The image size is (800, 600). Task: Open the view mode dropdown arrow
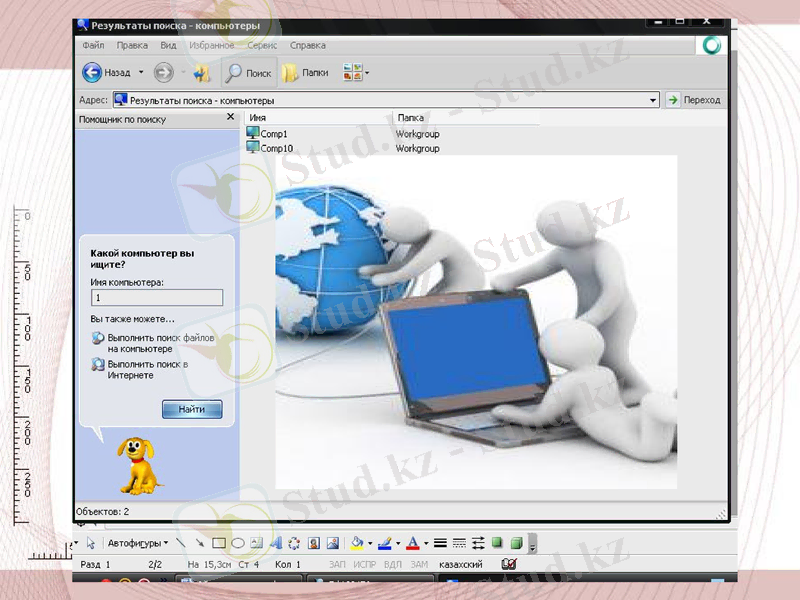pyautogui.click(x=367, y=73)
